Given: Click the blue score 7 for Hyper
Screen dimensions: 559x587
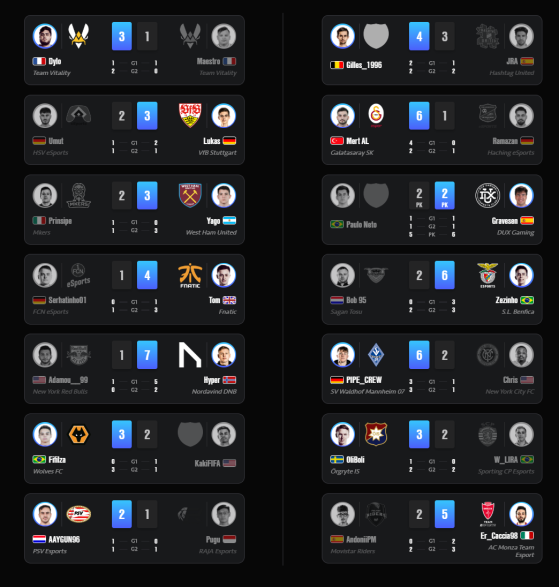Looking at the screenshot, I should click(147, 355).
